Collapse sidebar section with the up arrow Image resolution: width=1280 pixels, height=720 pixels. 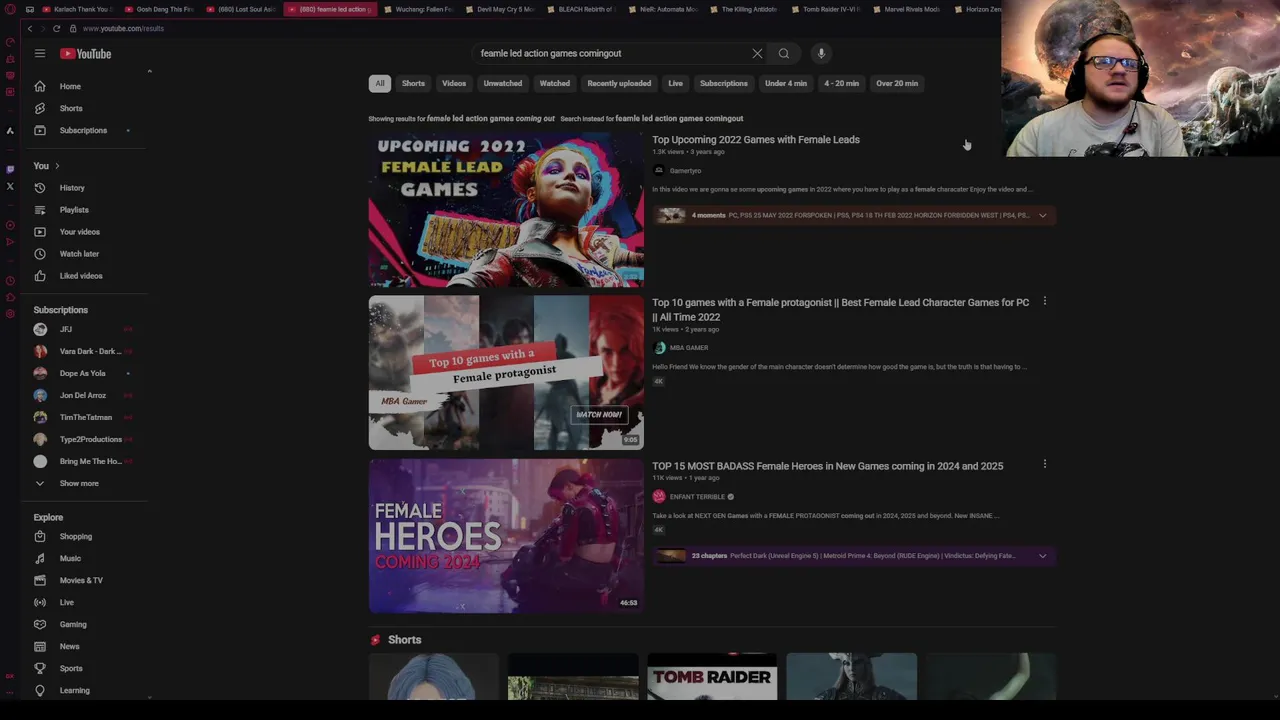click(x=149, y=71)
